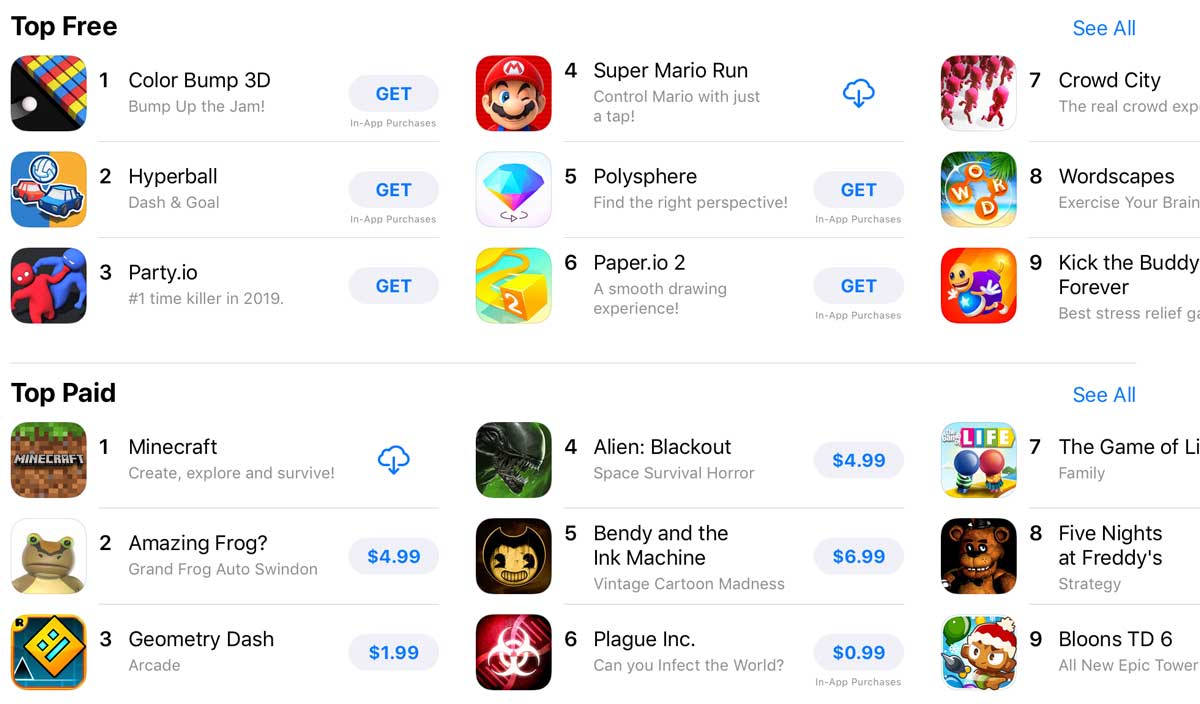Screen dimensions: 1200x704
Task: Open the Alien: Blackout app icon
Action: click(x=513, y=461)
